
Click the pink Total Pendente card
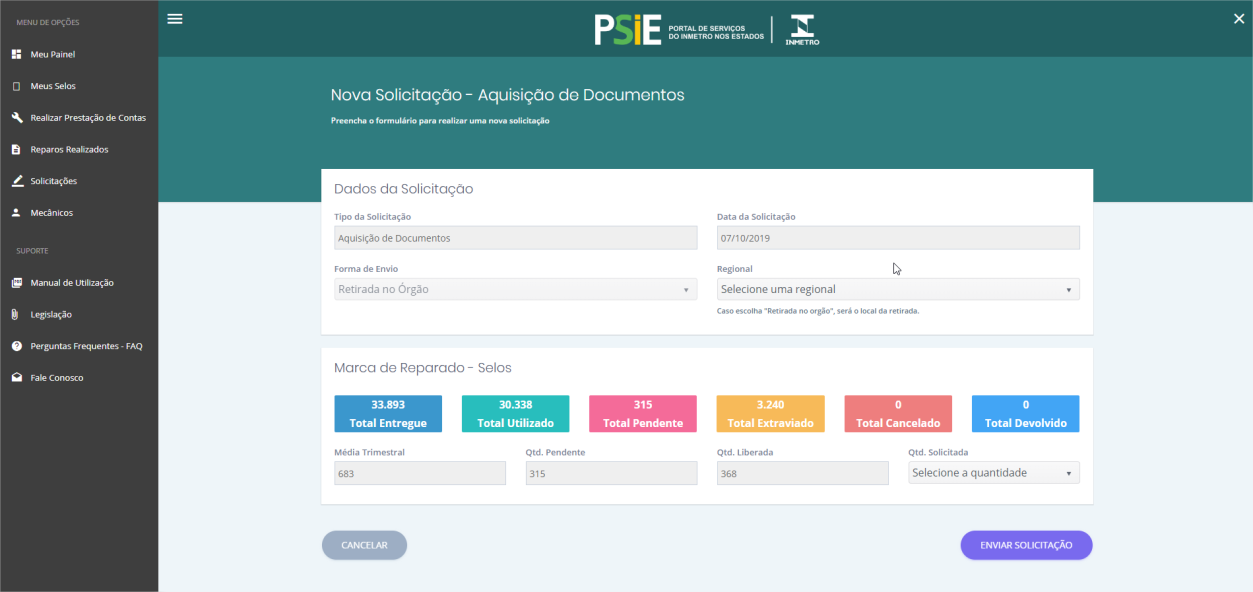point(643,414)
